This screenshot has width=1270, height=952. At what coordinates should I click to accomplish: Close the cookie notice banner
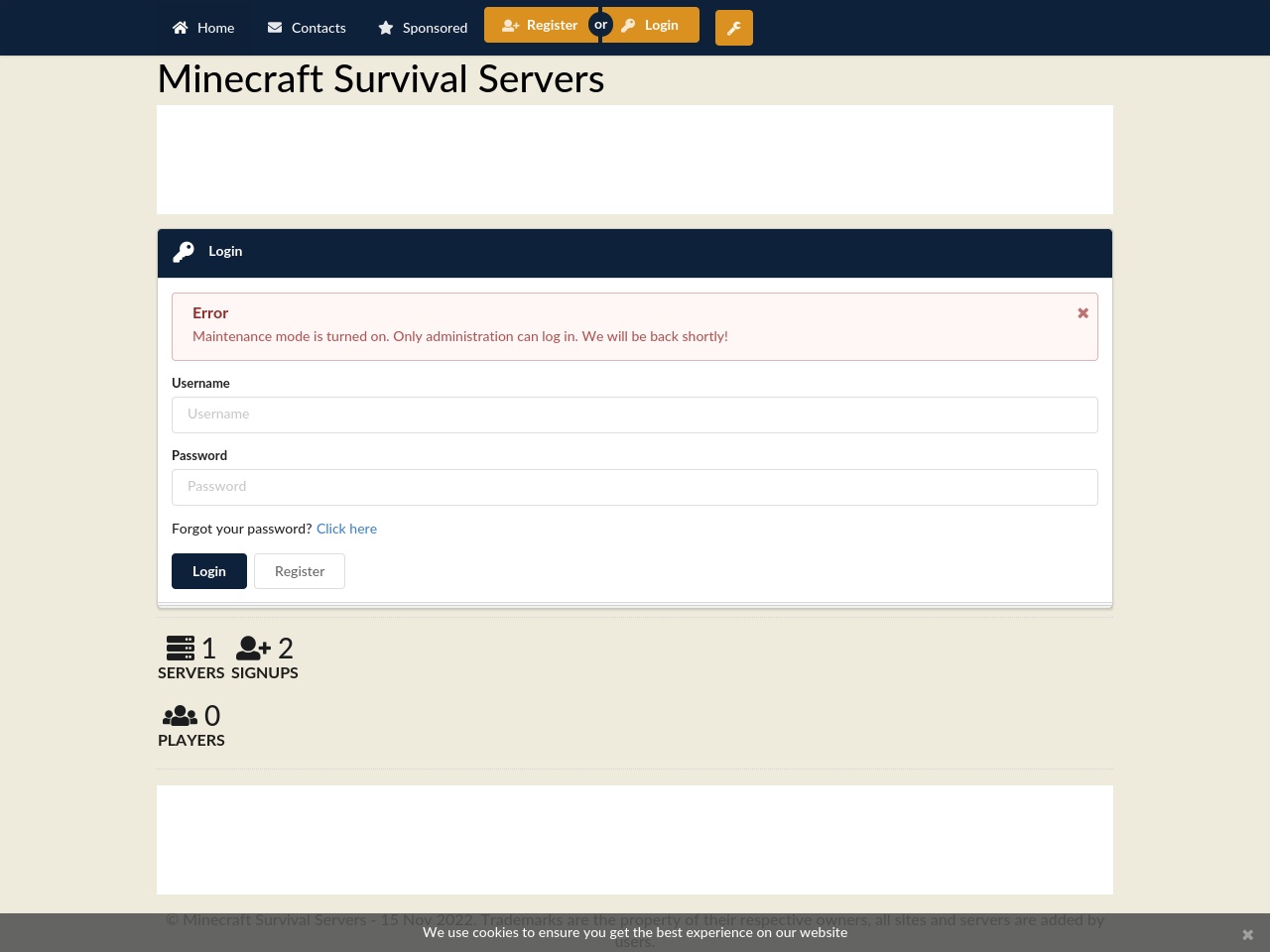[x=1248, y=935]
